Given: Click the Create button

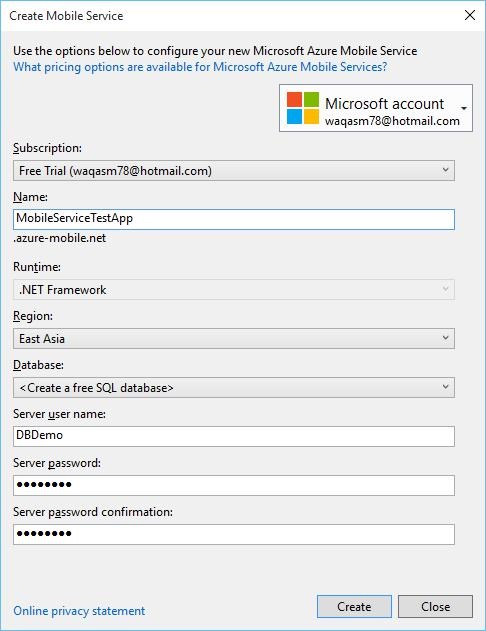Looking at the screenshot, I should tap(354, 606).
